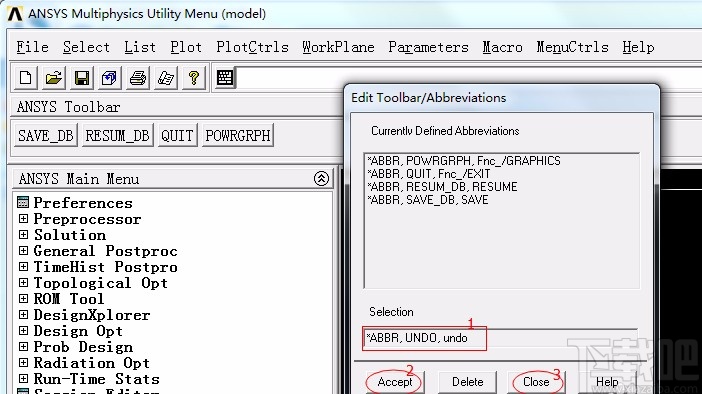Click the Delete button in the dialog
The image size is (702, 394).
(x=467, y=382)
